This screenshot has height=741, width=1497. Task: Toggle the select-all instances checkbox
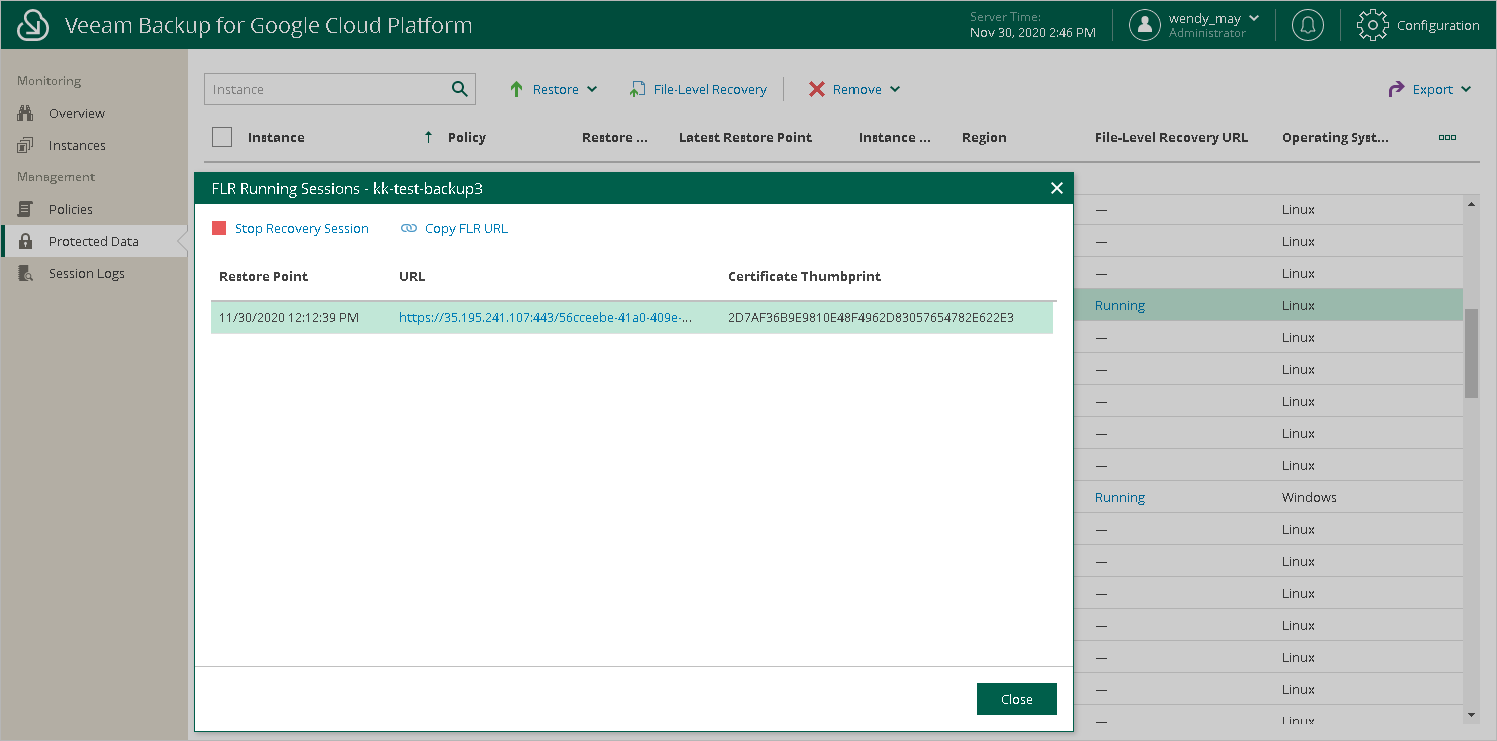[222, 137]
